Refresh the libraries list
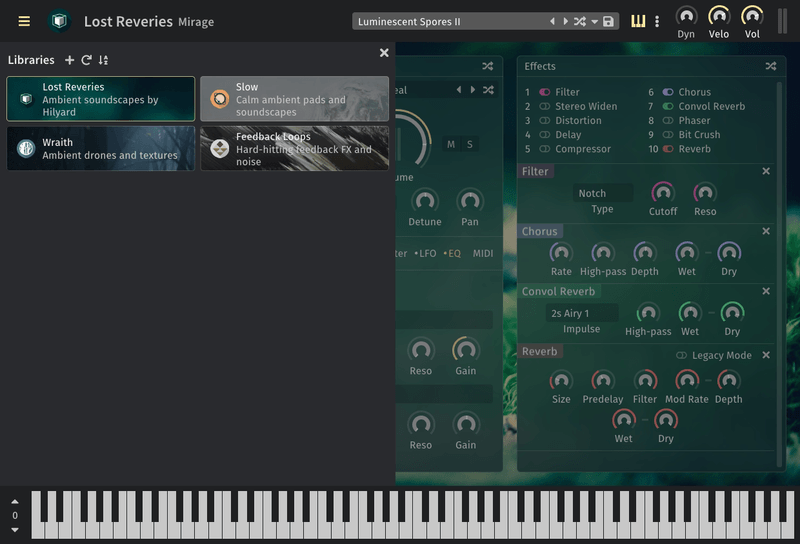This screenshot has width=800, height=544. click(86, 60)
